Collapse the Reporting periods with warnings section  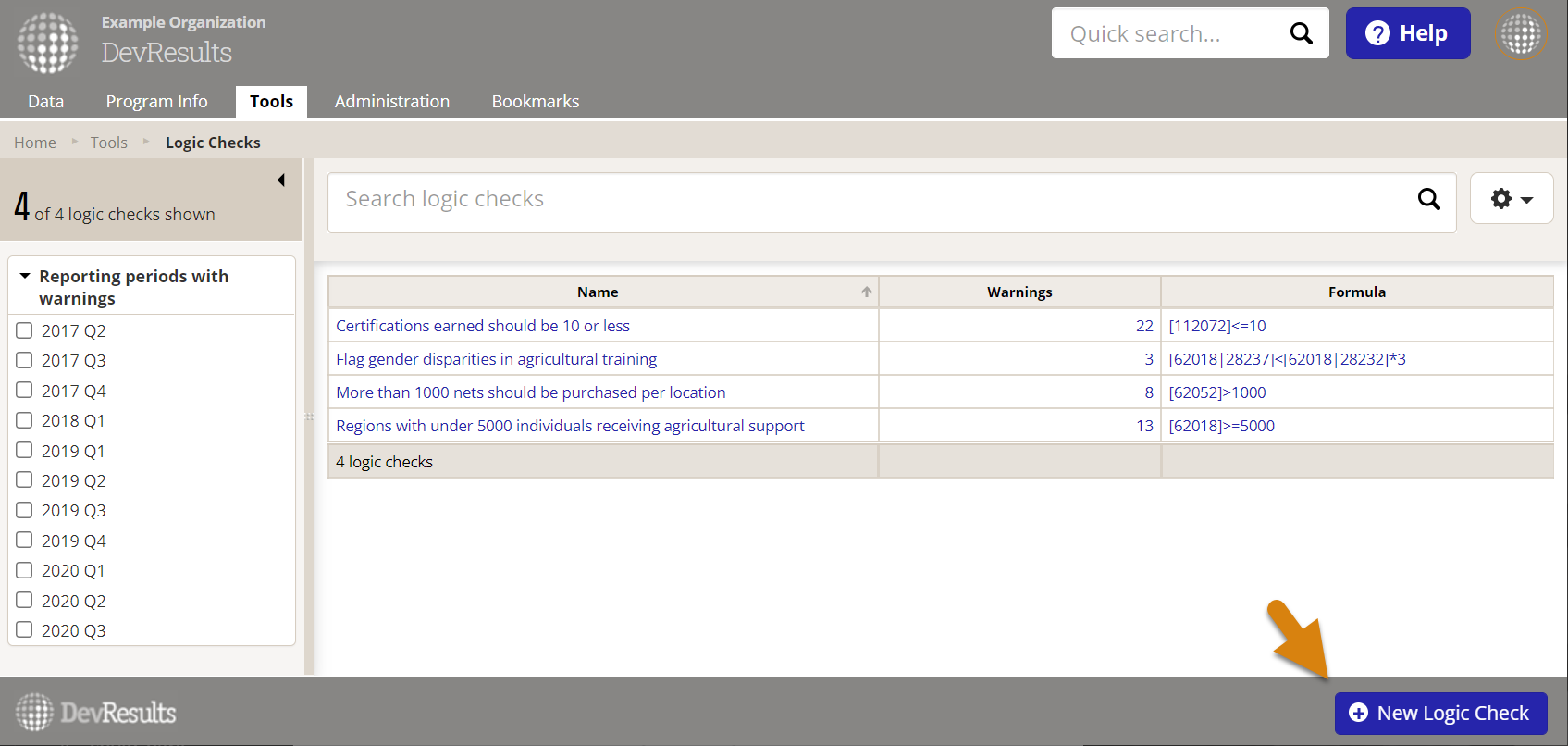25,276
